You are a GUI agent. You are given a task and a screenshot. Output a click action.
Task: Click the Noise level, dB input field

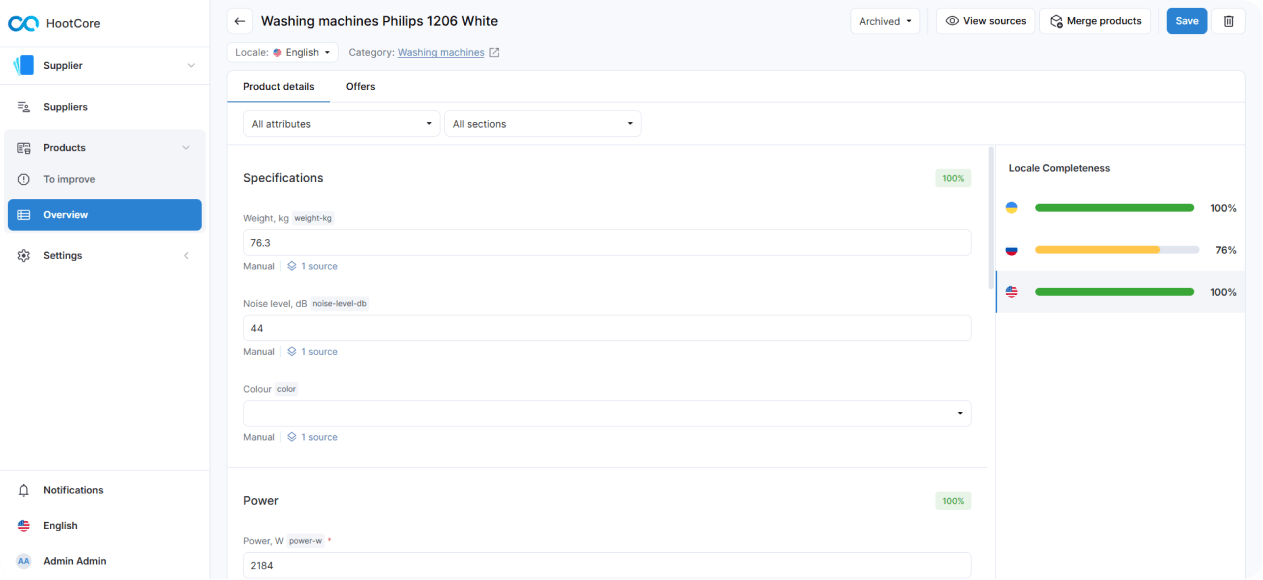[607, 328]
